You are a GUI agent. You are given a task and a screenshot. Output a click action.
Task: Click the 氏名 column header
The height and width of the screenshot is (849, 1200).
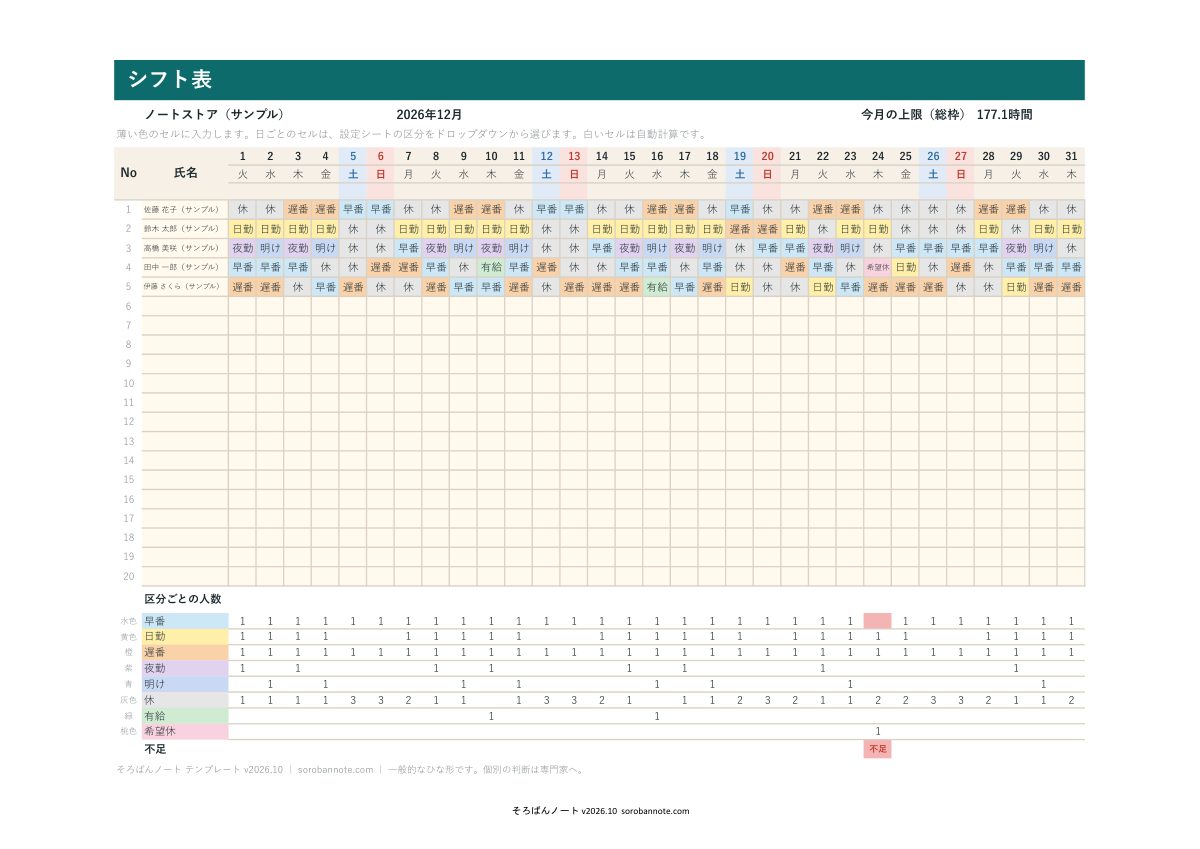pyautogui.click(x=186, y=172)
